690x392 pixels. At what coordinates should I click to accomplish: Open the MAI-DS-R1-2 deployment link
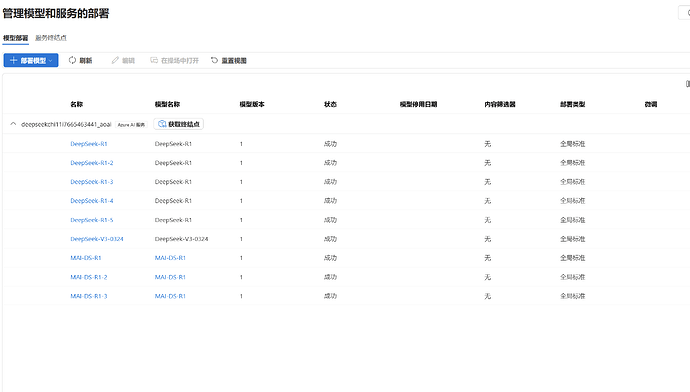pyautogui.click(x=89, y=277)
